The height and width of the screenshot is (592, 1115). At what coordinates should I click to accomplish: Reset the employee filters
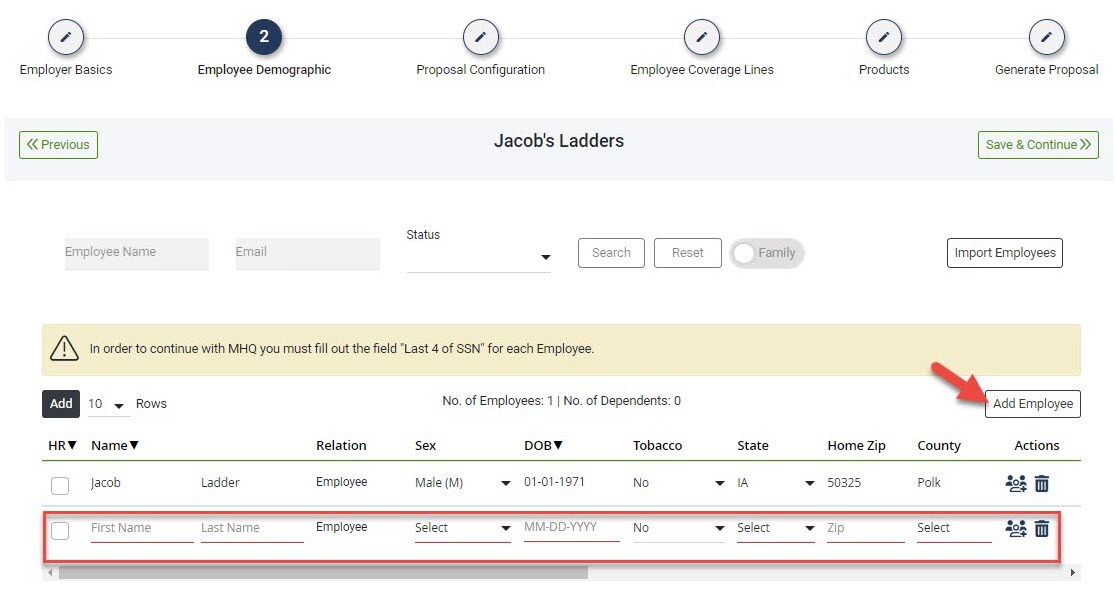[688, 253]
